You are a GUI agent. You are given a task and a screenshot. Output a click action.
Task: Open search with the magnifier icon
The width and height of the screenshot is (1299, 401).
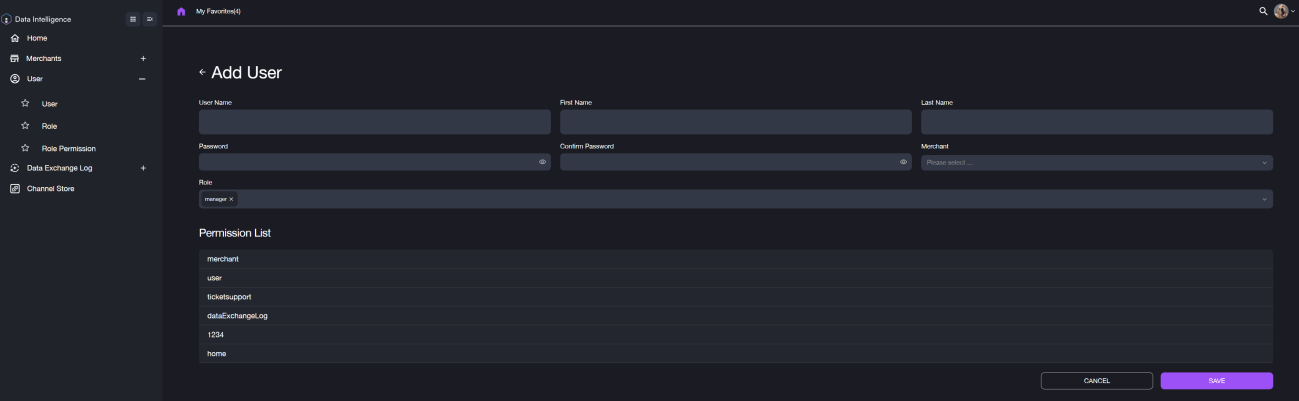(1263, 11)
